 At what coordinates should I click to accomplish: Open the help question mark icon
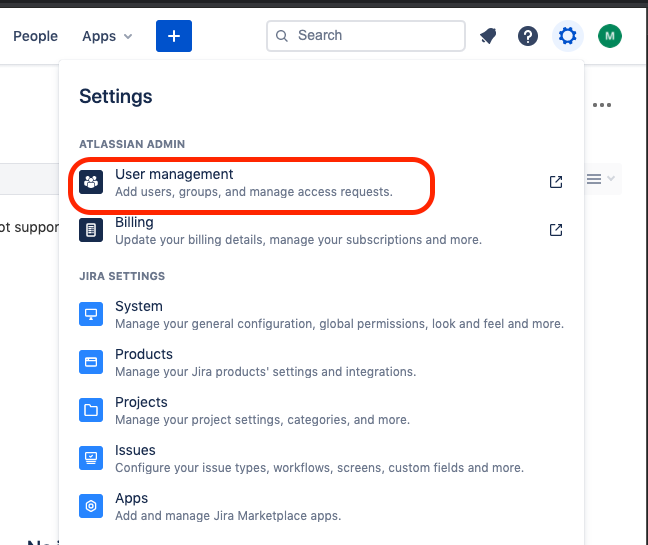pos(528,36)
